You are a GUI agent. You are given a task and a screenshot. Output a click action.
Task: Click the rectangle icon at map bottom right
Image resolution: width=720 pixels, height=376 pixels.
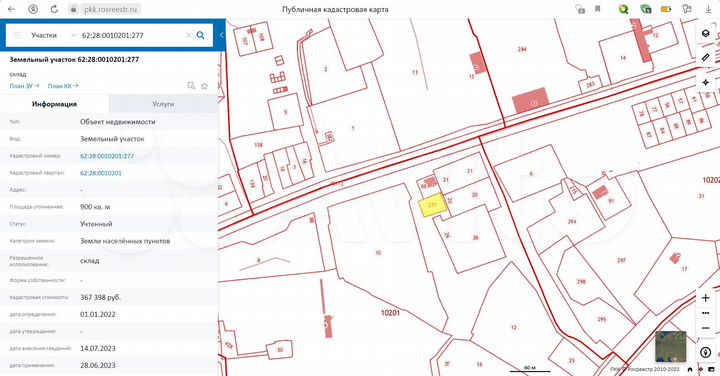click(711, 369)
